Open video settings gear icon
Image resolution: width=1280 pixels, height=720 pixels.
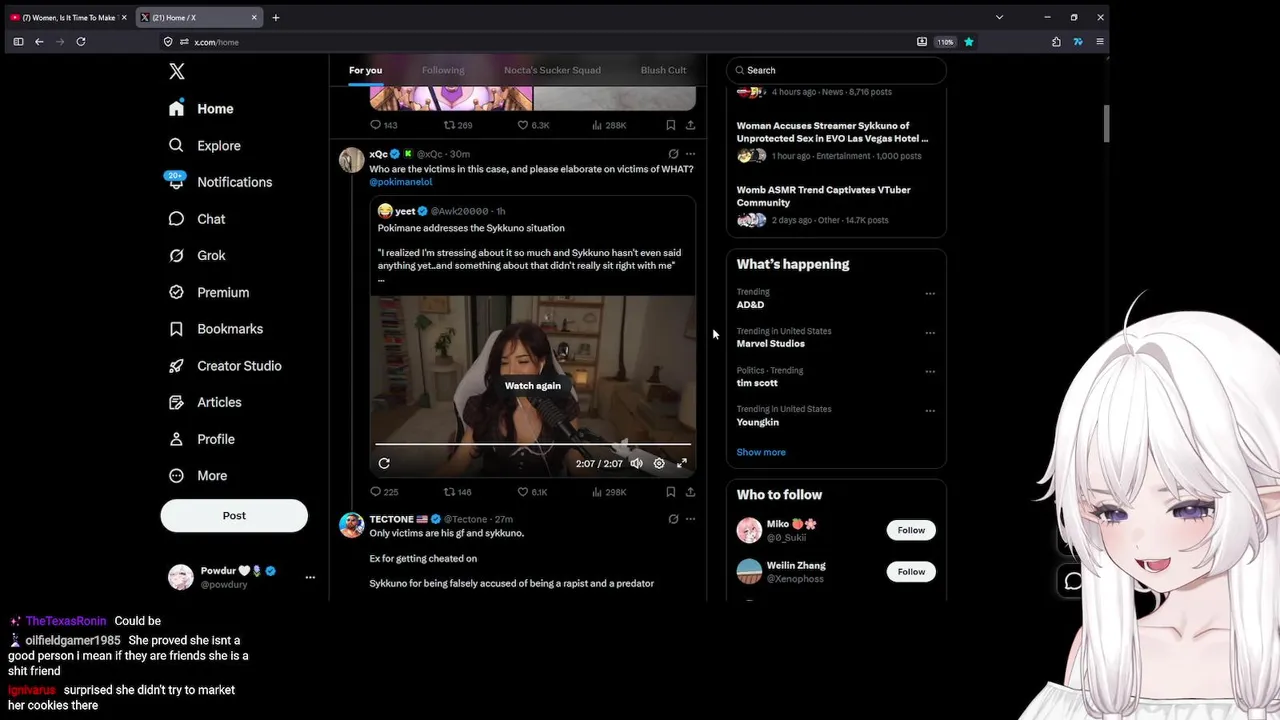click(x=659, y=463)
